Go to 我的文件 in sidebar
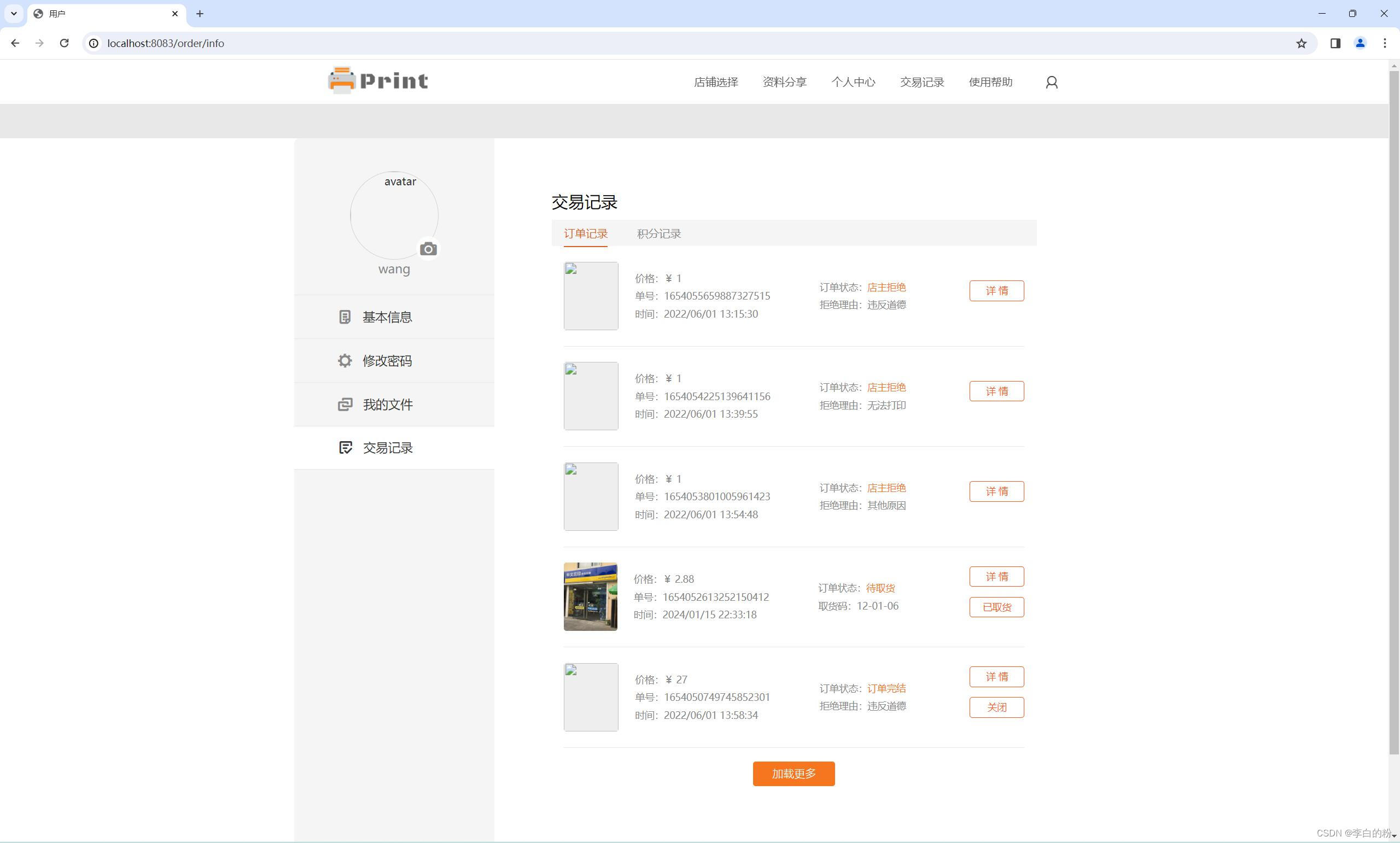The width and height of the screenshot is (1400, 843). point(387,405)
